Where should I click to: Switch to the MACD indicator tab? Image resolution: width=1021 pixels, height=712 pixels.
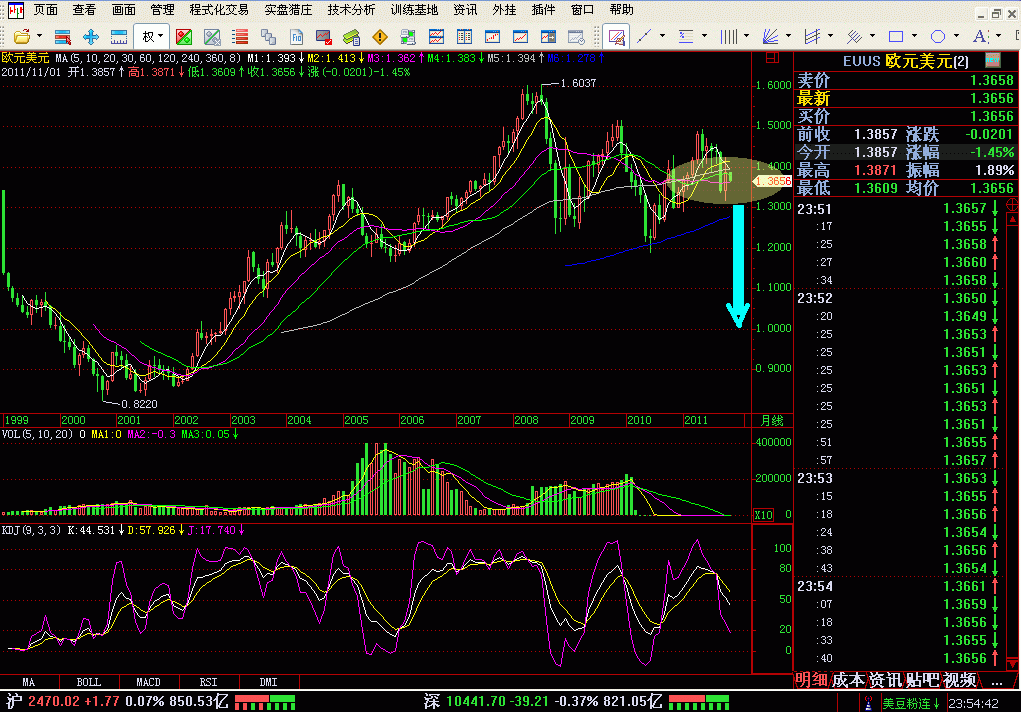pos(148,682)
